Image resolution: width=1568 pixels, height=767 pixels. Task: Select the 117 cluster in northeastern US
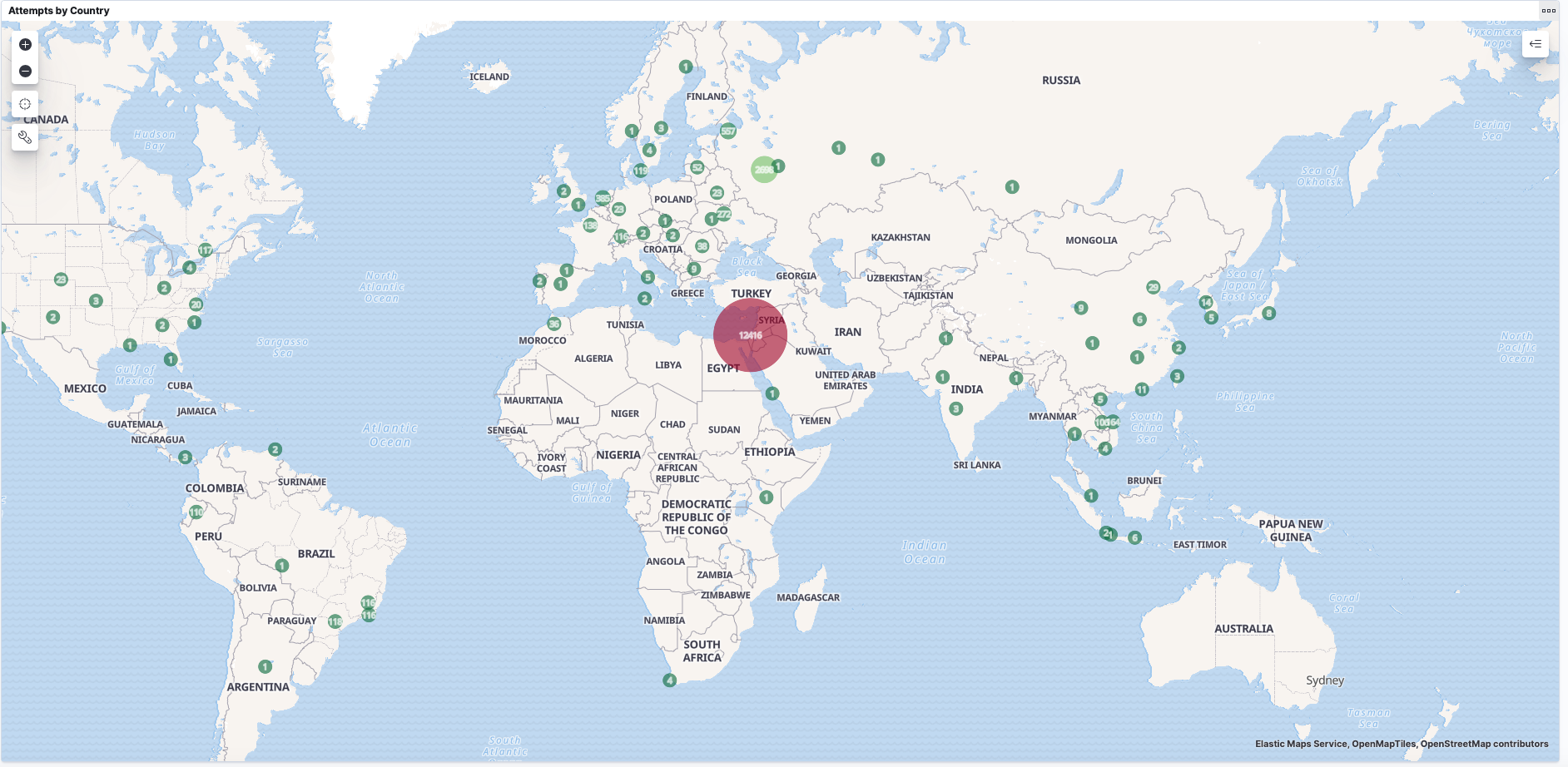[x=205, y=250]
